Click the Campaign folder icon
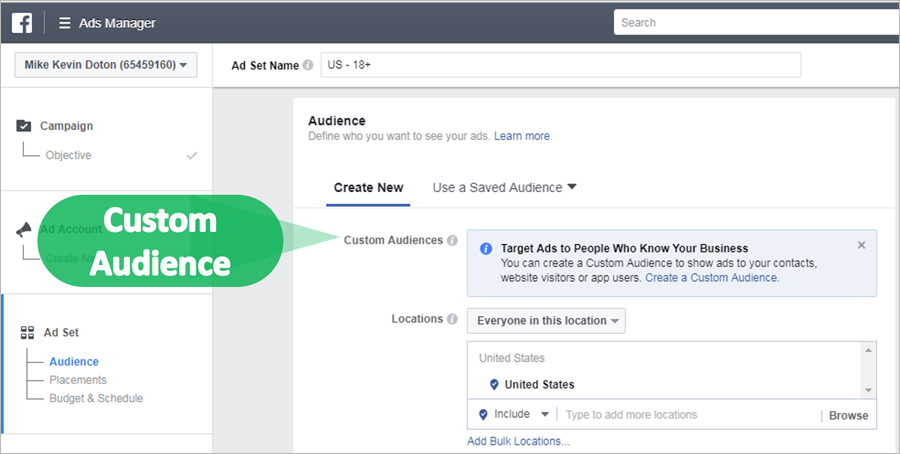Viewport: 900px width, 454px height. [24, 125]
